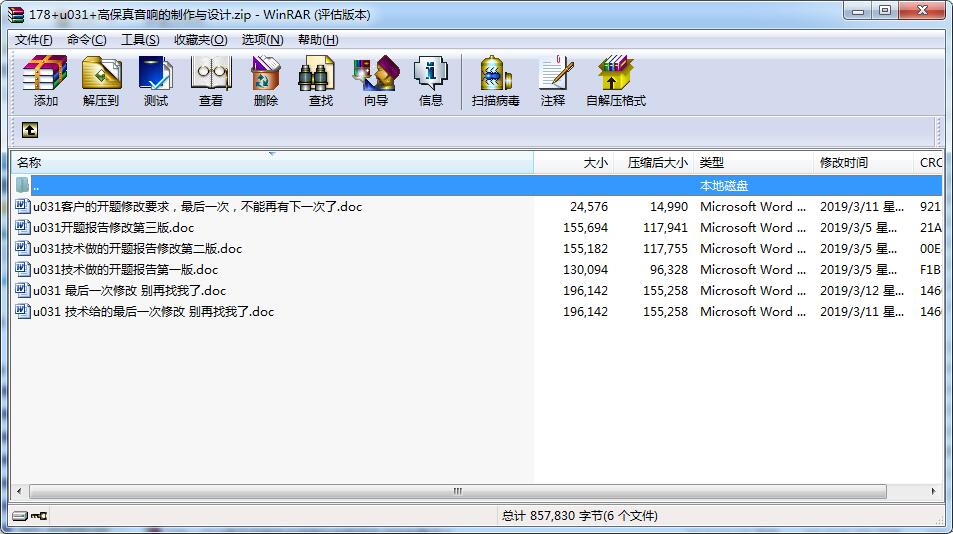
Task: Click status bar total 857,830 bytes text
Action: [x=580, y=516]
